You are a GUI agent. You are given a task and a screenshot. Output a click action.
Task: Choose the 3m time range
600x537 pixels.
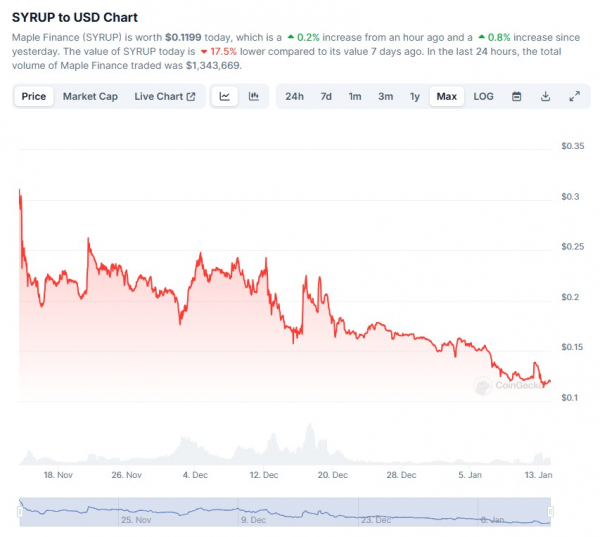[x=385, y=96]
